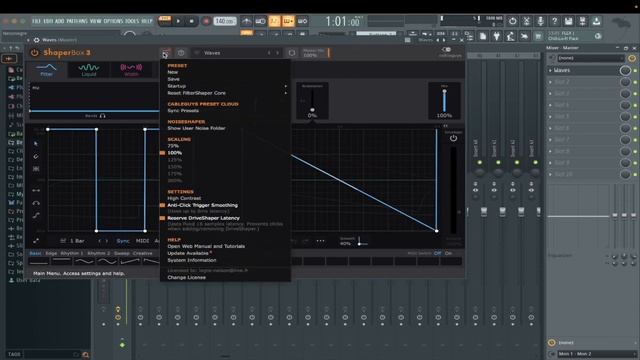Enable High Contrast setting
640x360 pixels.
tap(184, 198)
